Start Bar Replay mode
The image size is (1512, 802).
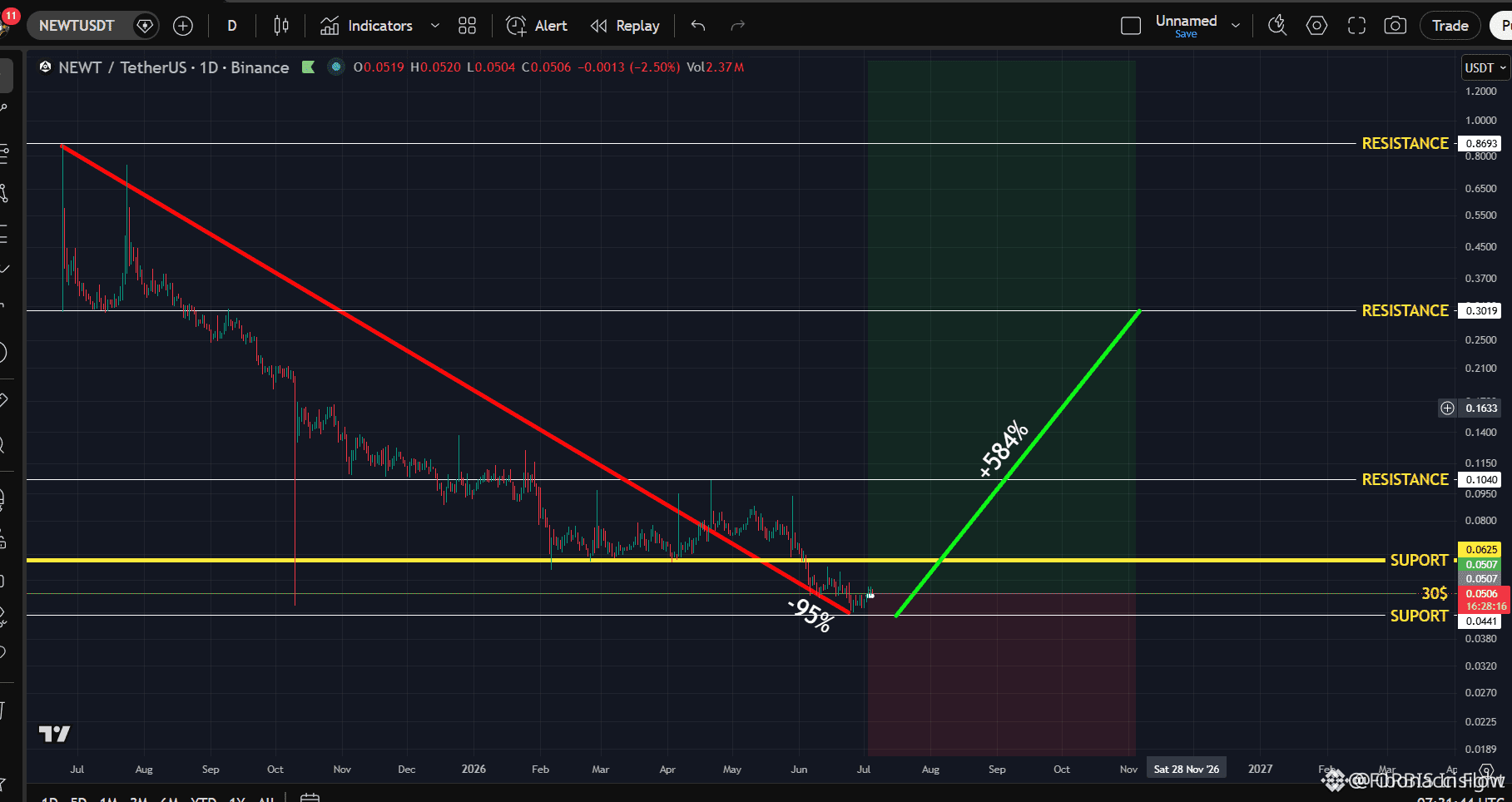625,26
